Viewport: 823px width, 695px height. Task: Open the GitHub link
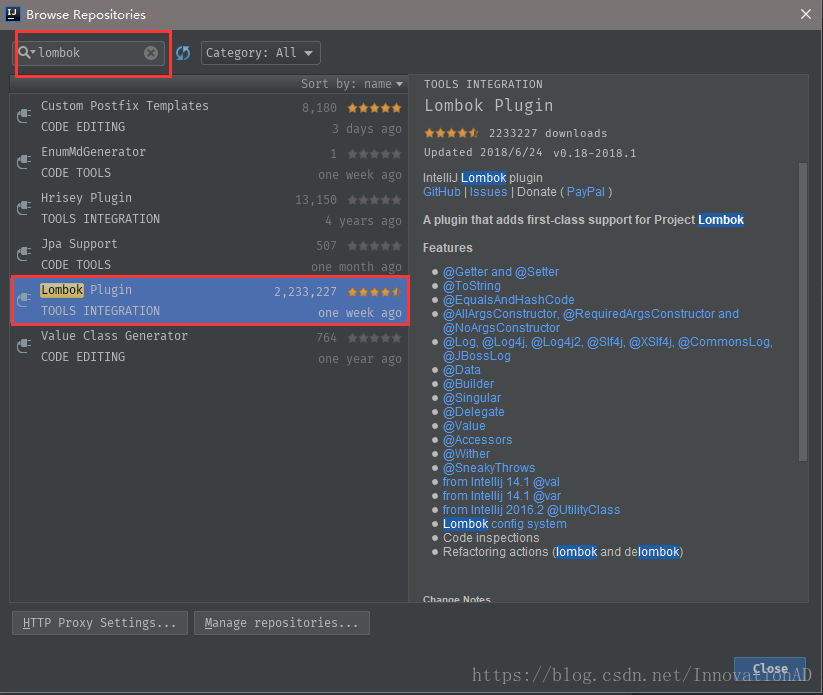point(441,192)
